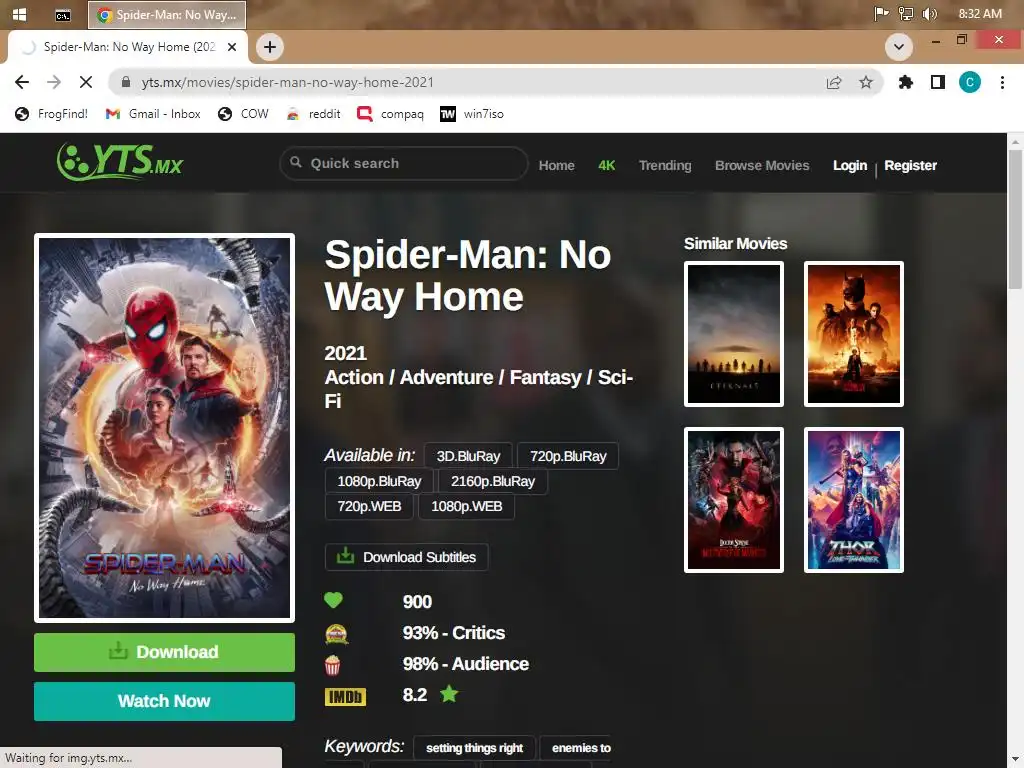Share this page icon in address bar

tap(834, 82)
